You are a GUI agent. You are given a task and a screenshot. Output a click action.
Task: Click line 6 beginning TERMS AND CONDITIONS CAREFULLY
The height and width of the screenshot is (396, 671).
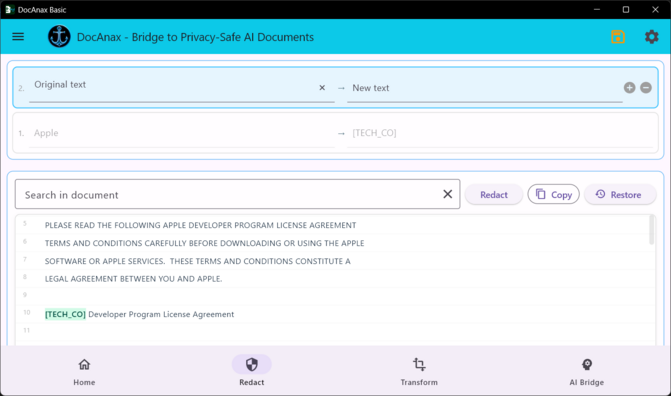point(205,243)
